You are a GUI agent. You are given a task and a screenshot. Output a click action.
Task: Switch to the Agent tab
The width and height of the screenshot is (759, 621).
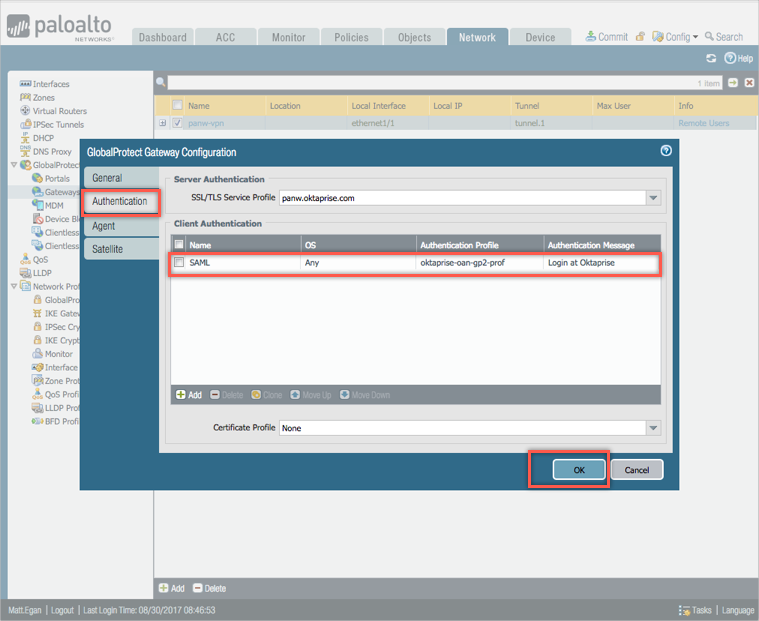[104, 226]
